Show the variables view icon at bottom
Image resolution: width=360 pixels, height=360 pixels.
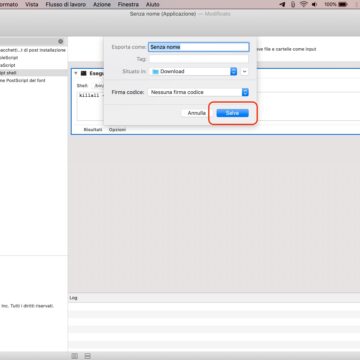87,356
